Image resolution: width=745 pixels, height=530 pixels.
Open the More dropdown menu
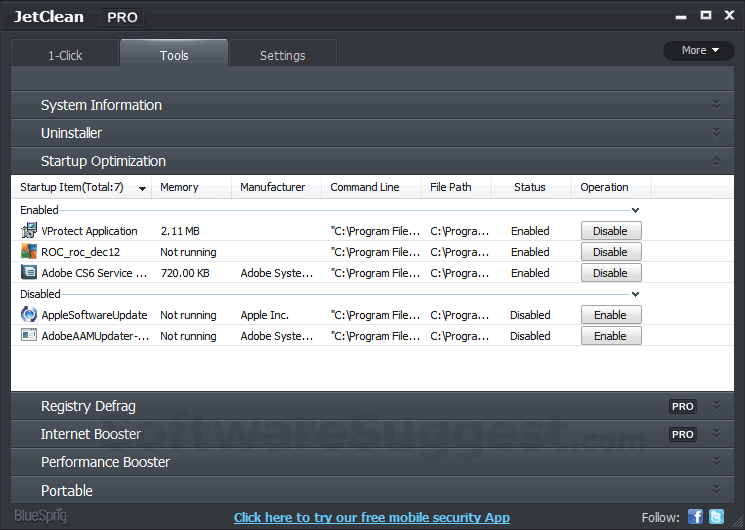coord(699,50)
